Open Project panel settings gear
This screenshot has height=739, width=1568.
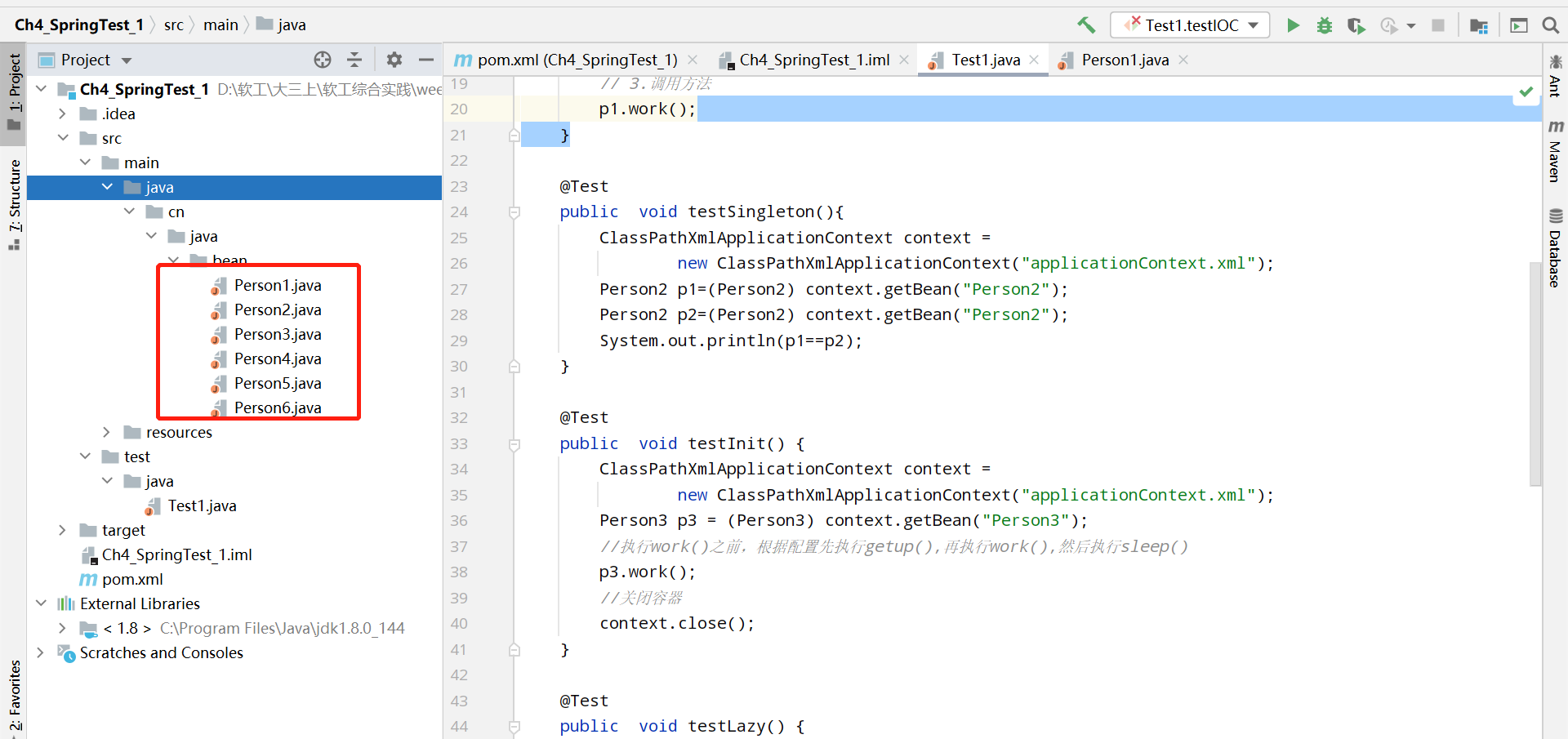[x=394, y=59]
